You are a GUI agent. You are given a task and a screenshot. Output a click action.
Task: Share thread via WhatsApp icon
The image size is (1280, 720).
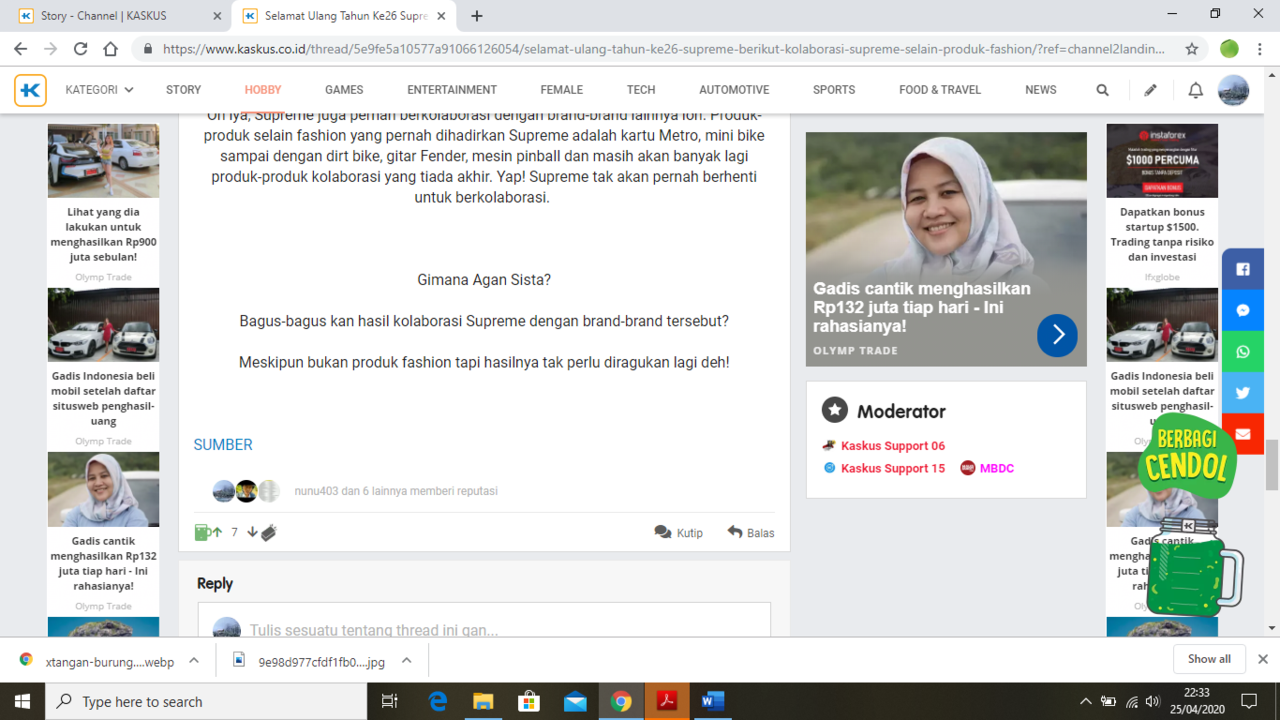(x=1243, y=352)
